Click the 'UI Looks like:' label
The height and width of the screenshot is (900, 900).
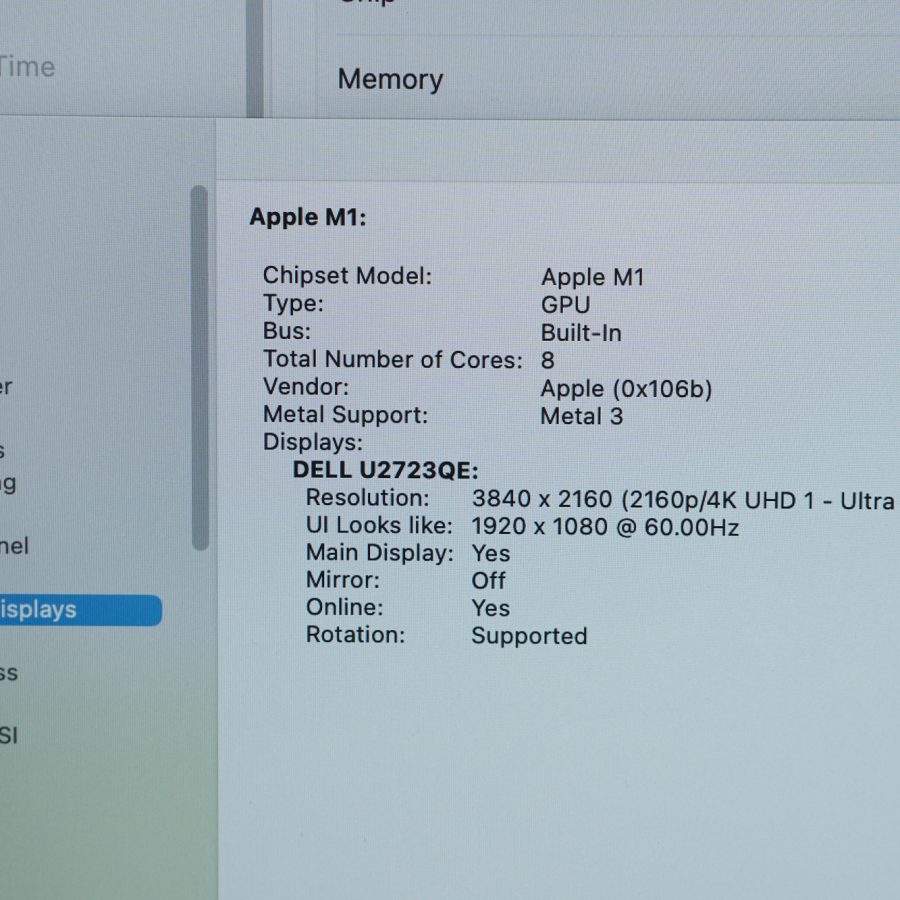[379, 526]
